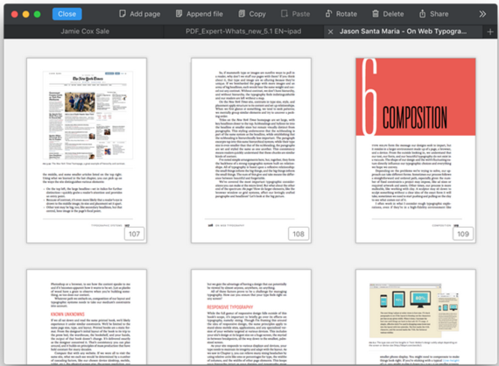
Task: Click the Add page toolbar icon
Action: pyautogui.click(x=122, y=14)
